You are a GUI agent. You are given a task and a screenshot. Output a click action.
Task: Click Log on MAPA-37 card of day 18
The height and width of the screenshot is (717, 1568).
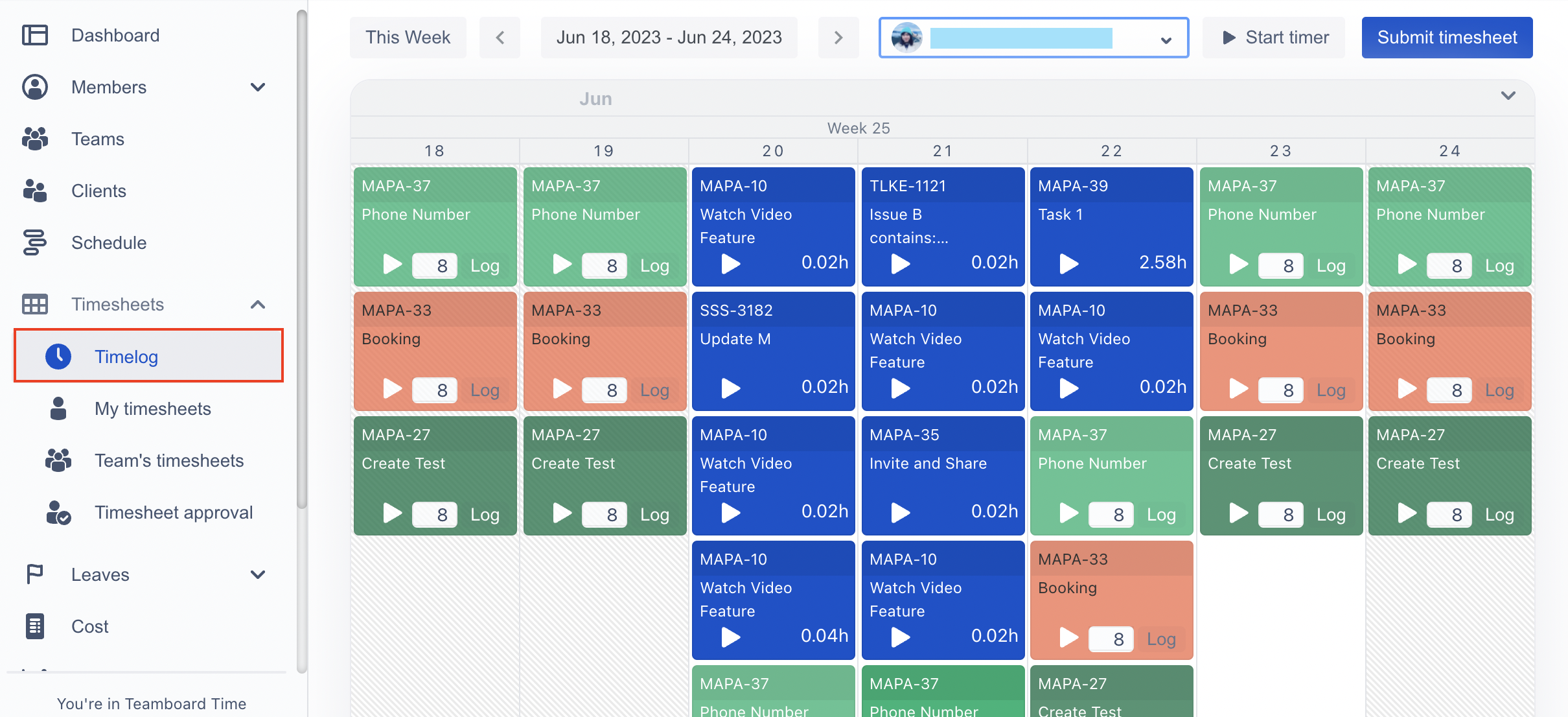(485, 266)
